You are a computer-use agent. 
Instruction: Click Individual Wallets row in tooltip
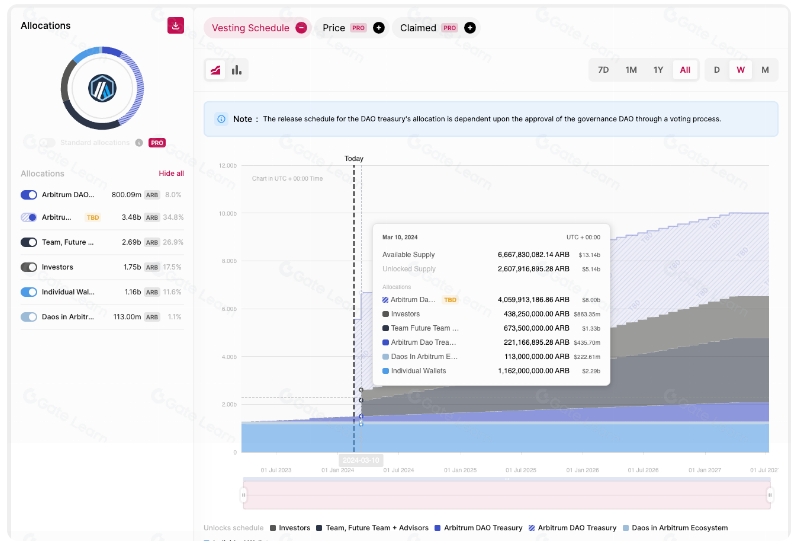point(491,371)
